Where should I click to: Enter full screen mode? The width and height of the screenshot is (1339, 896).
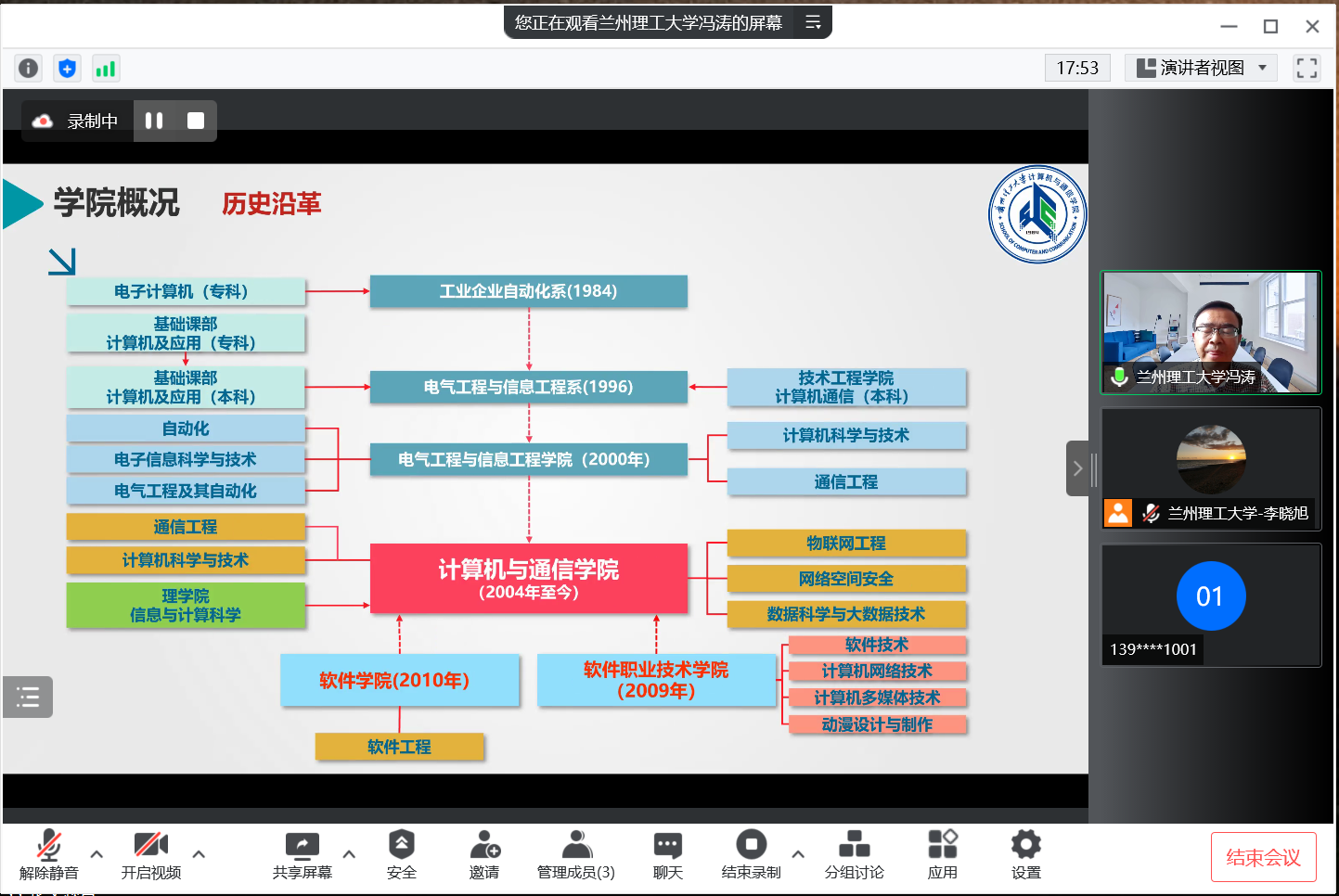1307,68
